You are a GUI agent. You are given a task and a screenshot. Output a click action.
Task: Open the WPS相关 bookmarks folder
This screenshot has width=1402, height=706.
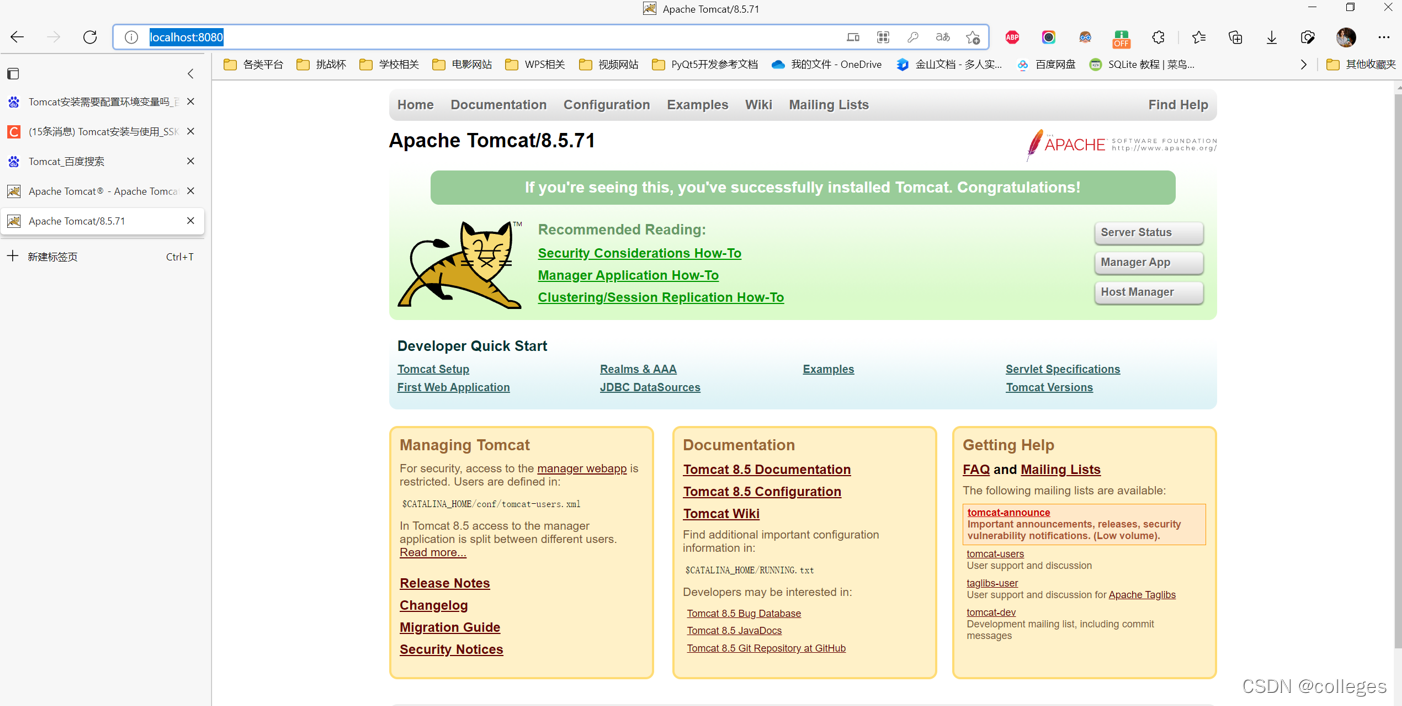pyautogui.click(x=535, y=65)
